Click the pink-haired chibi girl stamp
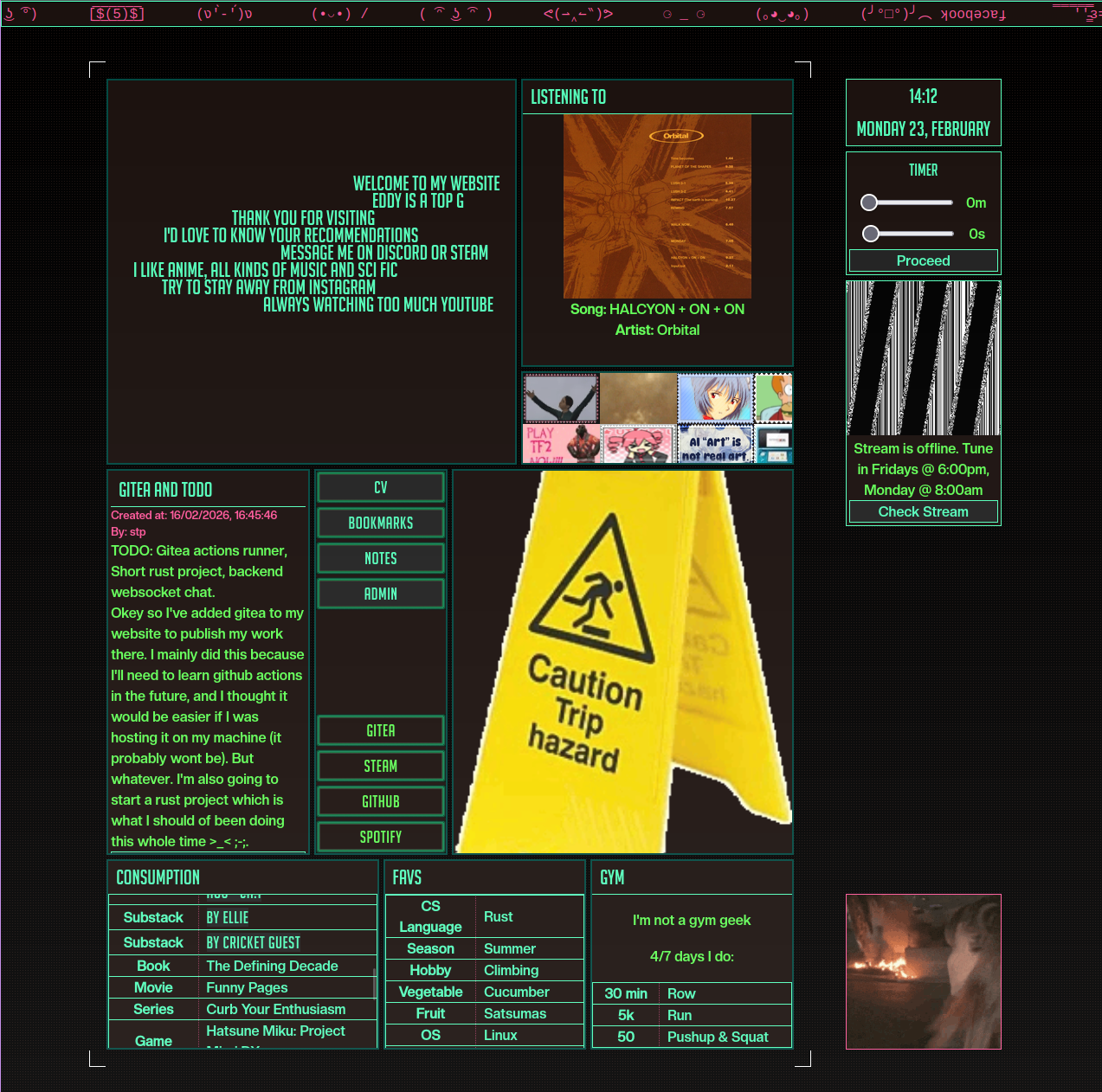Viewport: 1102px width, 1092px height. pos(639,444)
